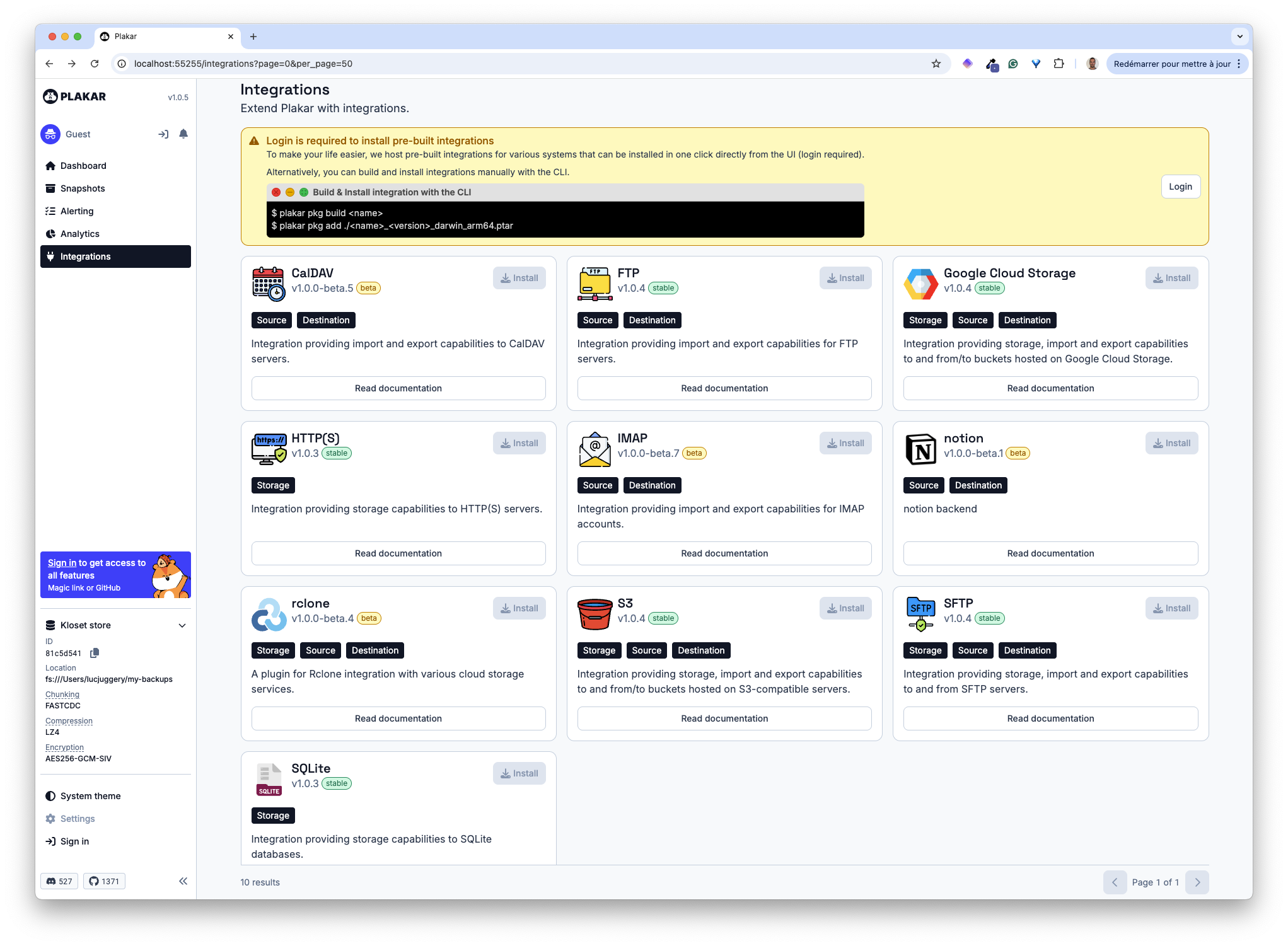Select the Integrations sidebar entry
The height and width of the screenshot is (946, 1288).
click(86, 256)
